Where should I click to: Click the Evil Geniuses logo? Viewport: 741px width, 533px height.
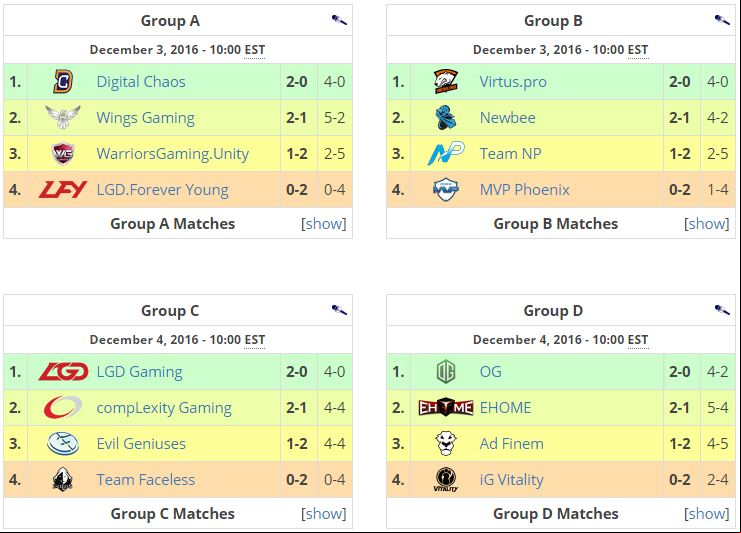coord(63,444)
